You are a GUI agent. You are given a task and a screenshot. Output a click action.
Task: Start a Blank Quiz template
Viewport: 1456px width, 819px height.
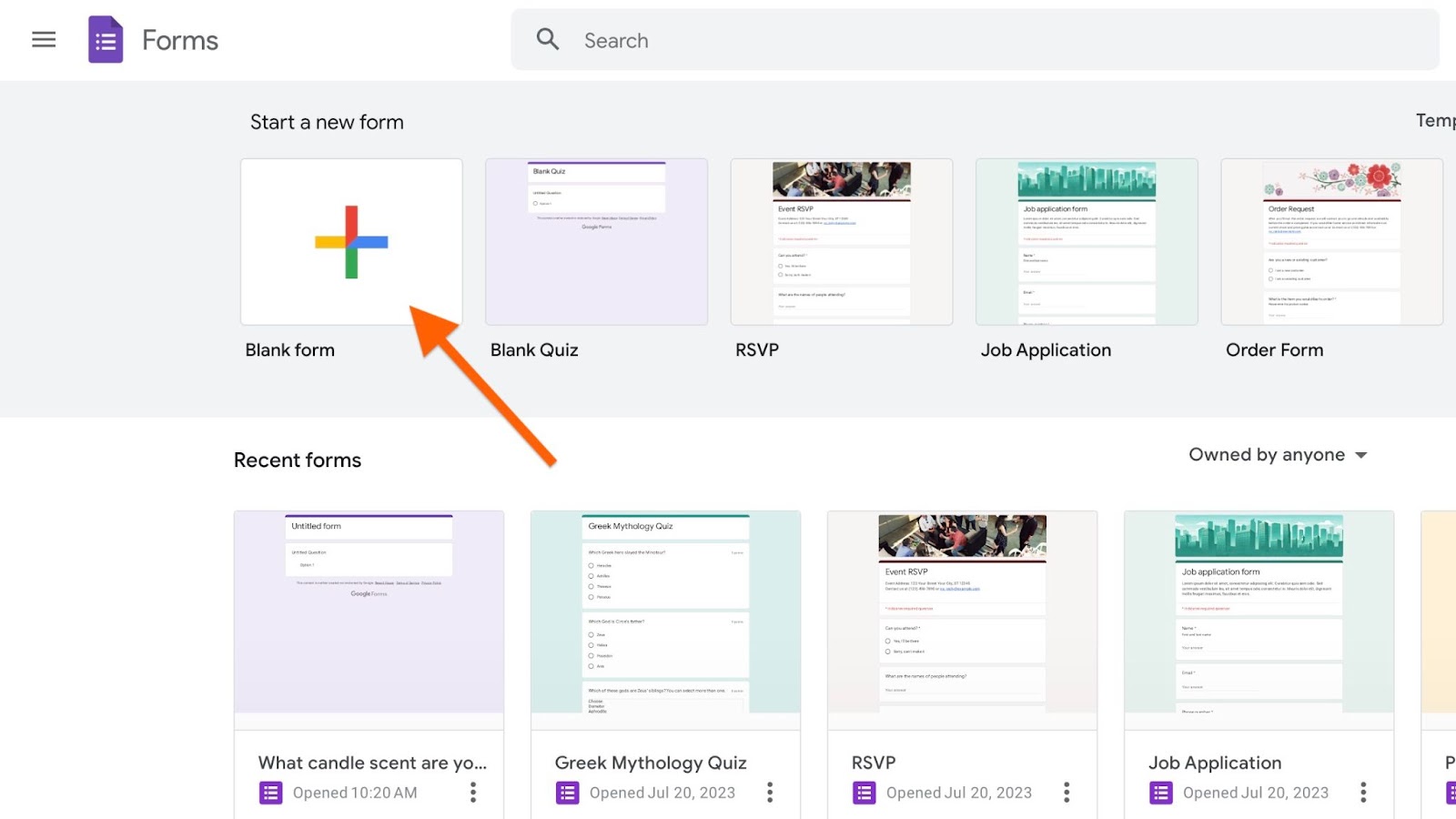(x=596, y=242)
